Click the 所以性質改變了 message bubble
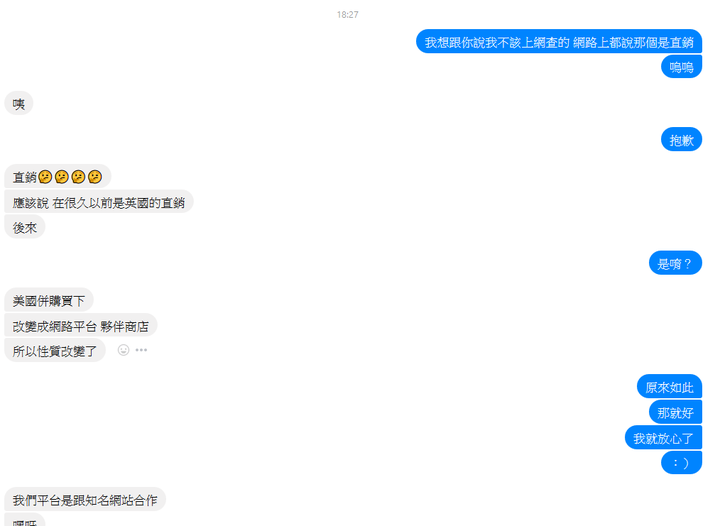720x526 pixels. pos(55,351)
